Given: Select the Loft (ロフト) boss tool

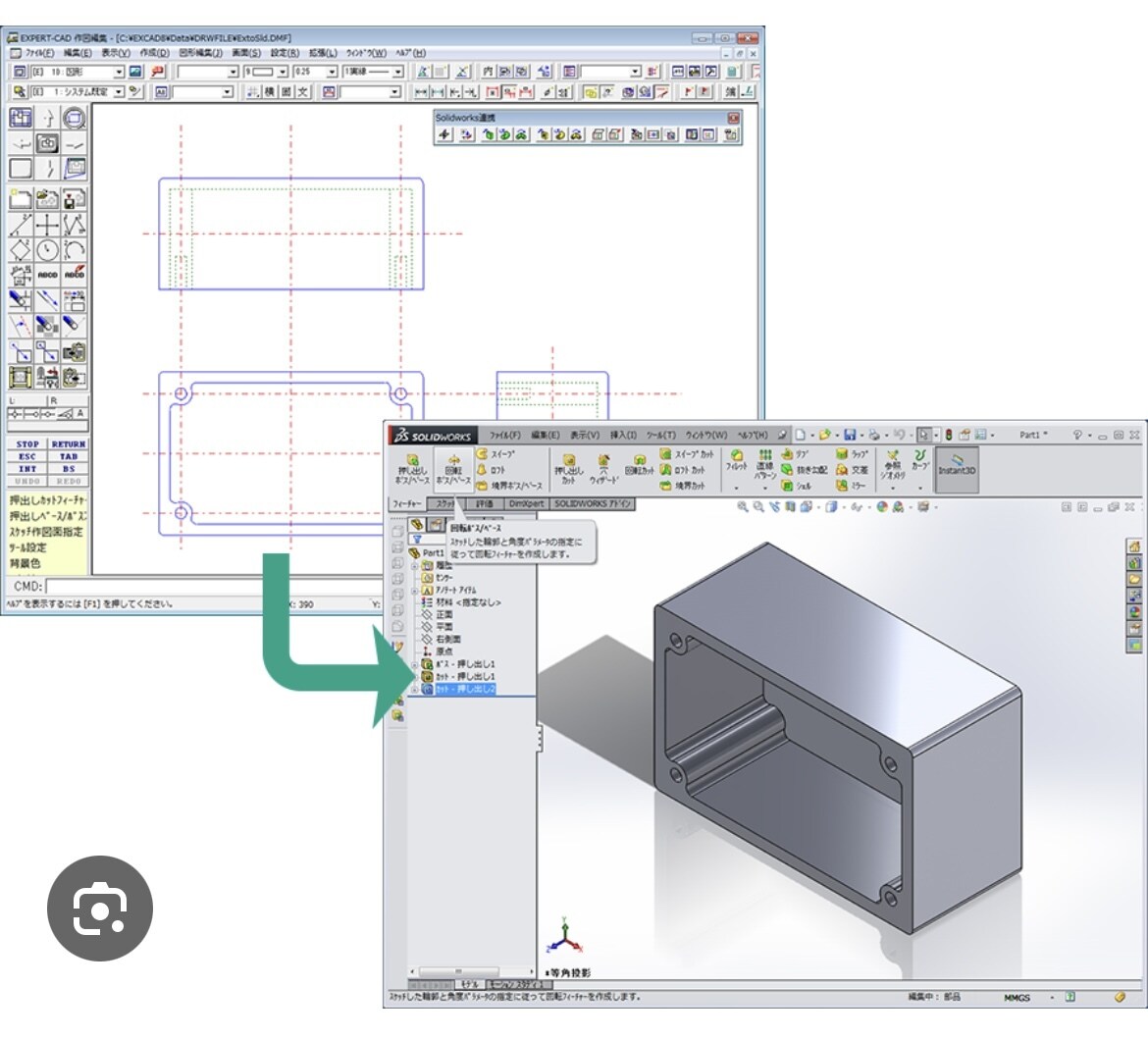Looking at the screenshot, I should [492, 470].
